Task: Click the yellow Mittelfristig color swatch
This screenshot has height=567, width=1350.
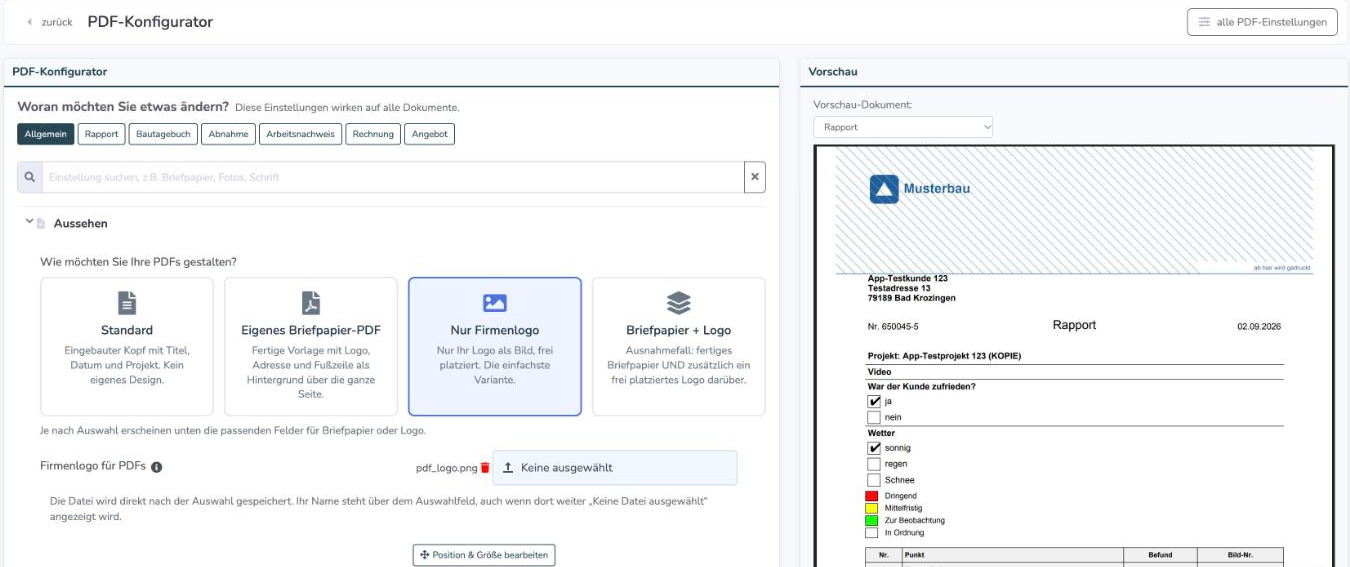Action: (x=871, y=508)
